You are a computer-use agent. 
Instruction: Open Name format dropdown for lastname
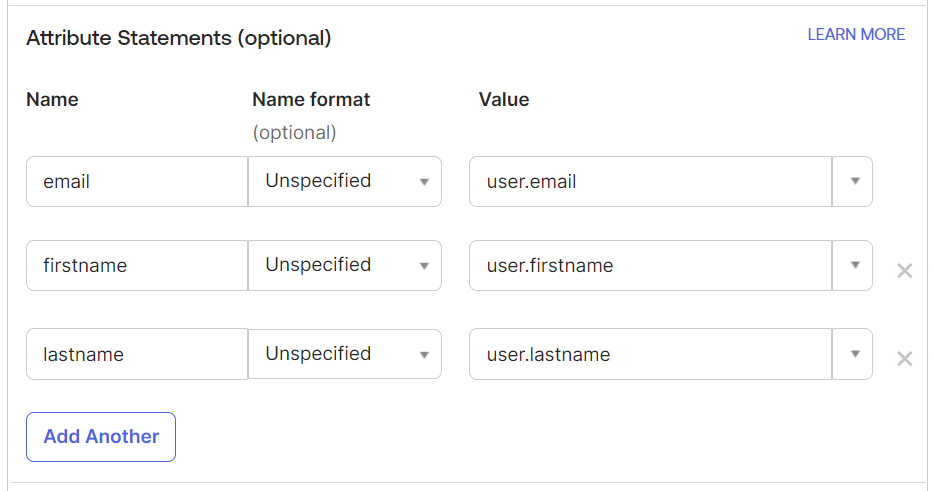[344, 354]
